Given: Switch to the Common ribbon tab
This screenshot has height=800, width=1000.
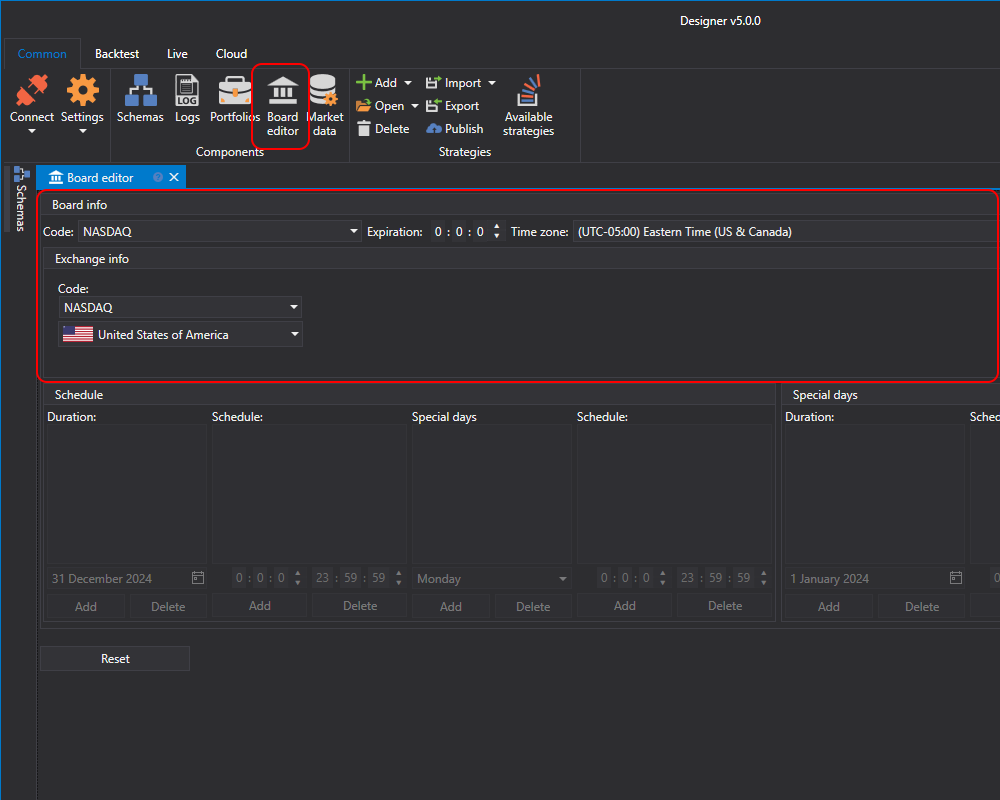Looking at the screenshot, I should coord(42,54).
